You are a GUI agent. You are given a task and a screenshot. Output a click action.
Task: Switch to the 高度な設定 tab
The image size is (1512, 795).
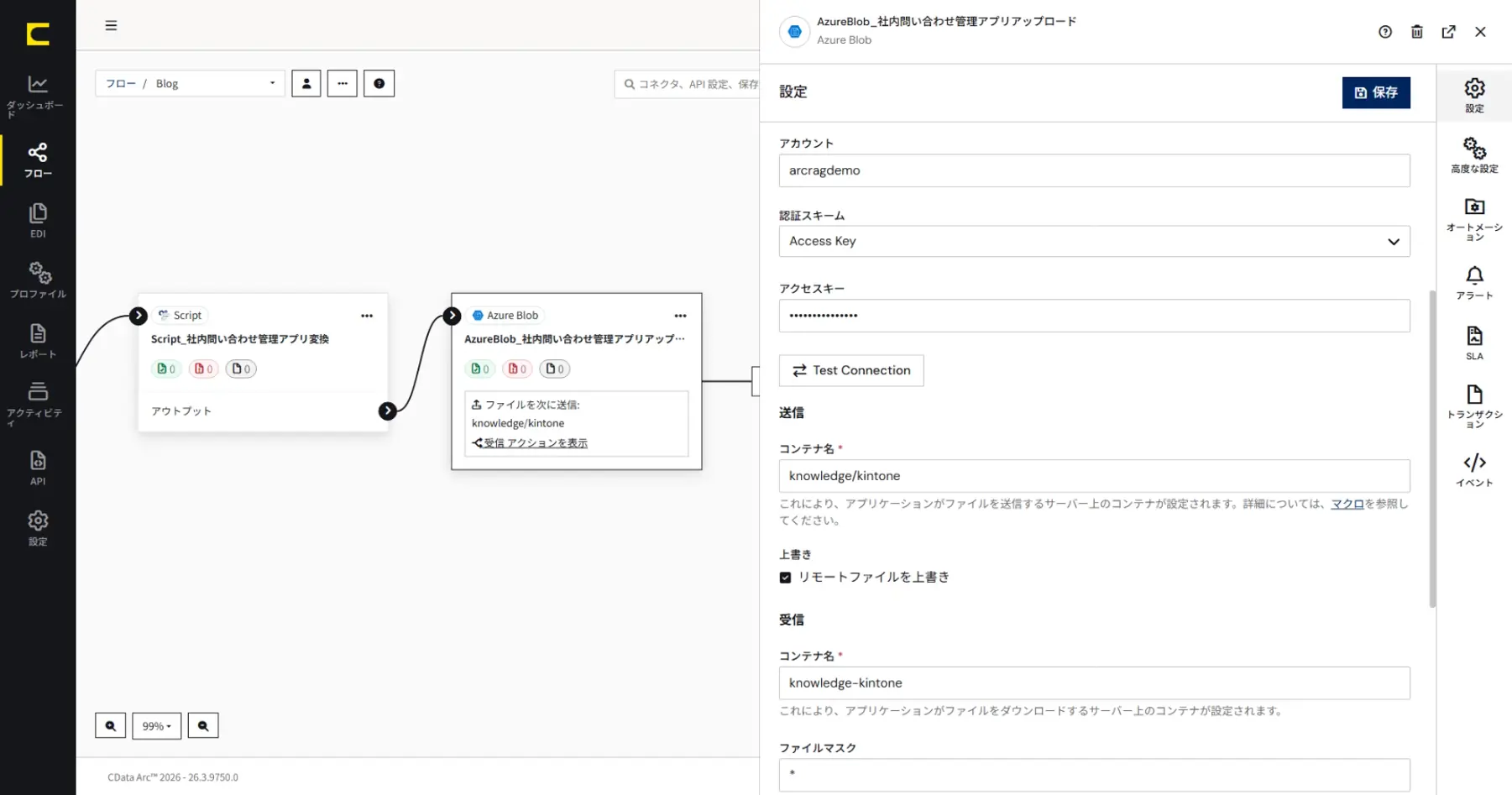1474,156
